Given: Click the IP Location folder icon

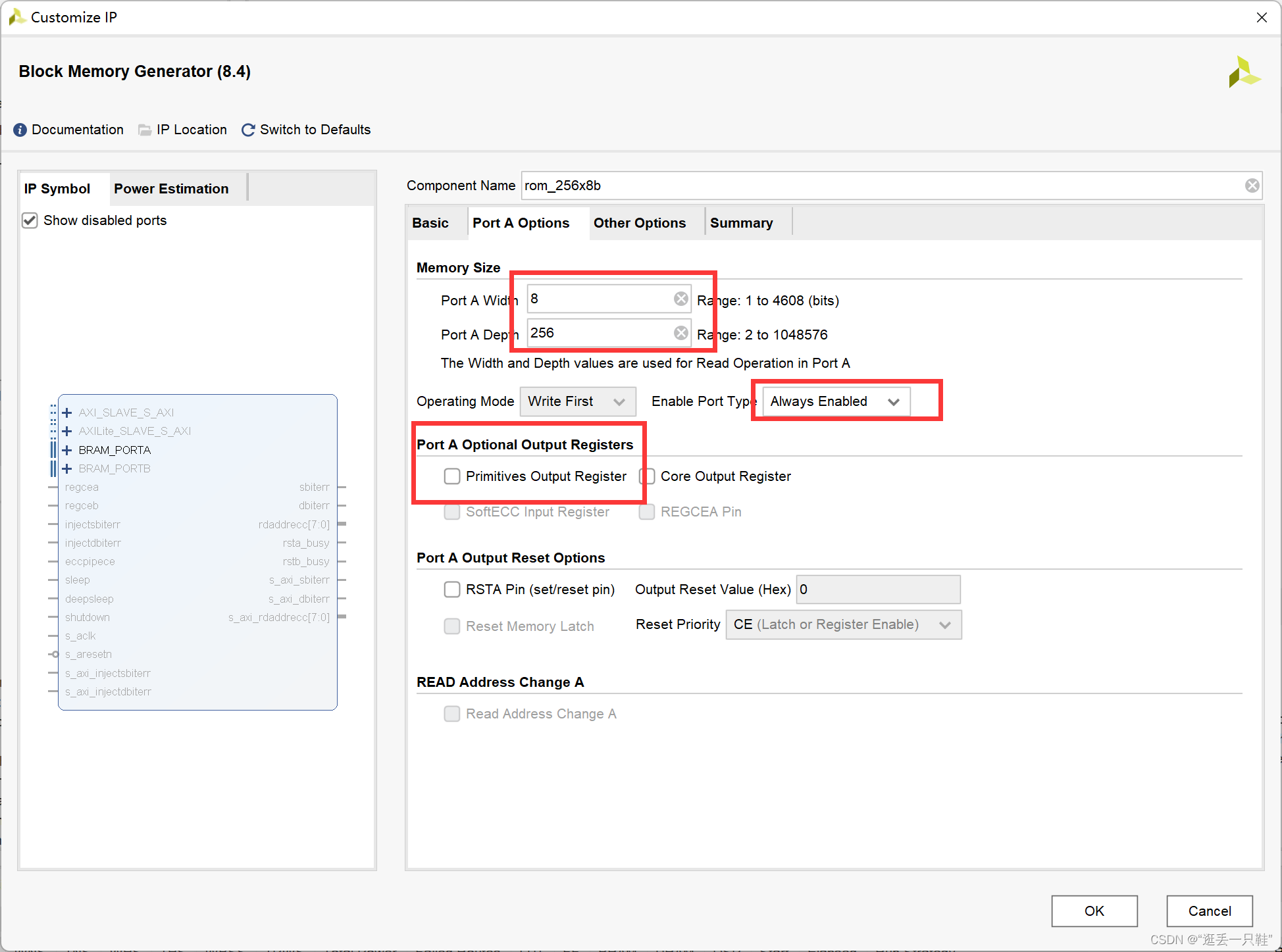Looking at the screenshot, I should click(x=144, y=130).
